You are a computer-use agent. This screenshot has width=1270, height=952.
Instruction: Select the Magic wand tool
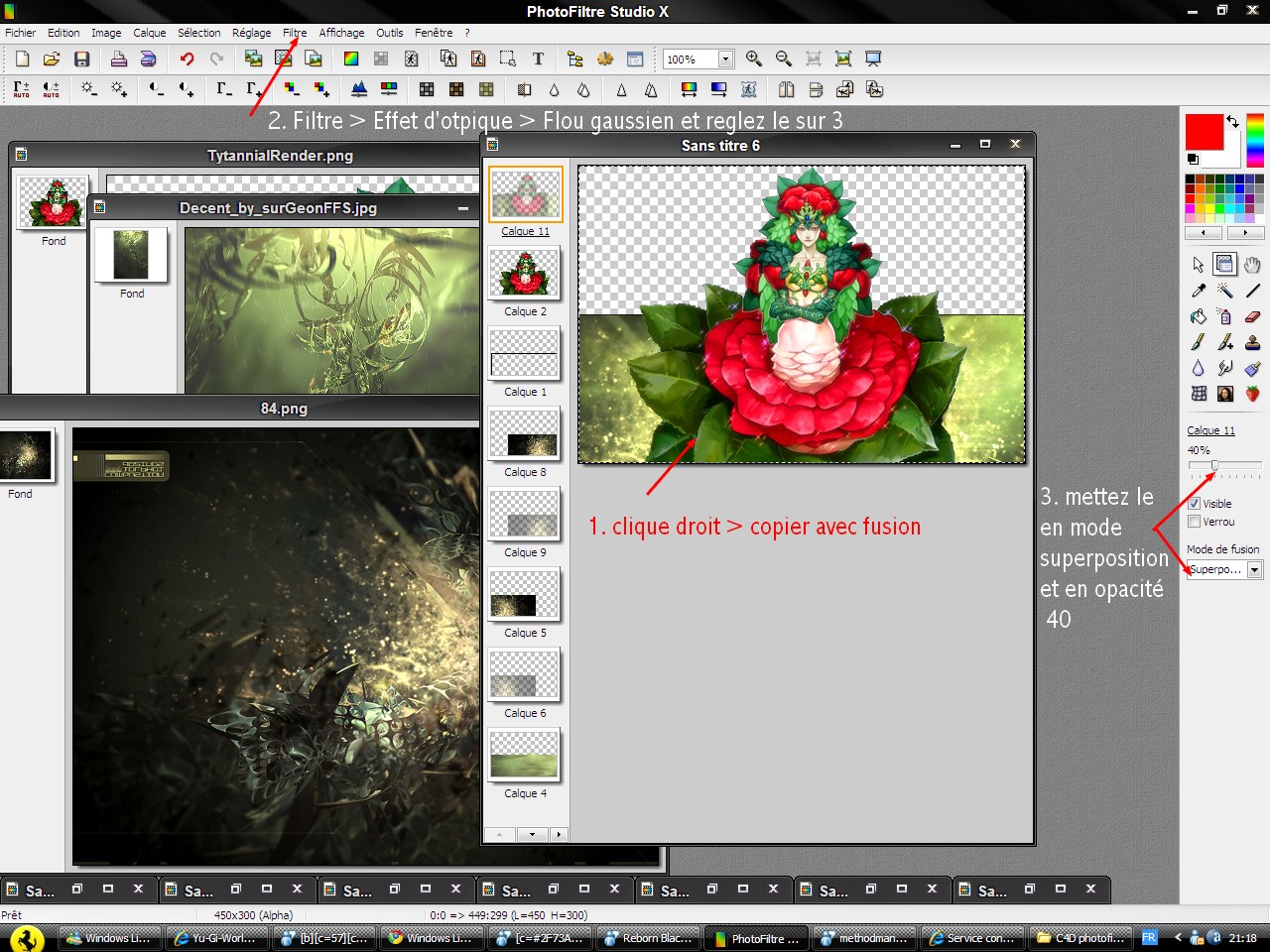point(1224,291)
